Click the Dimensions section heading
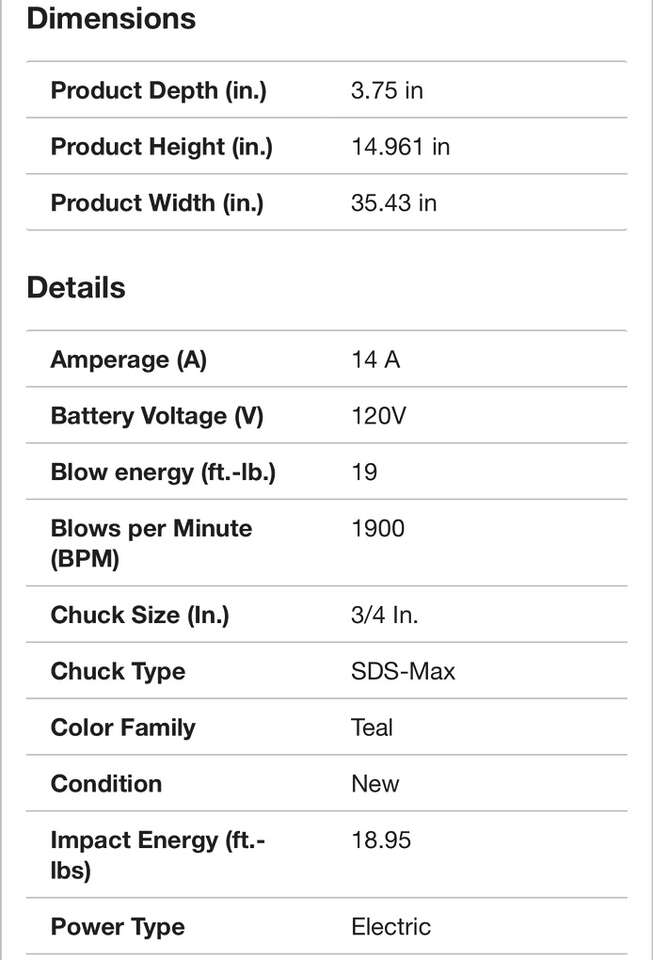 111,19
